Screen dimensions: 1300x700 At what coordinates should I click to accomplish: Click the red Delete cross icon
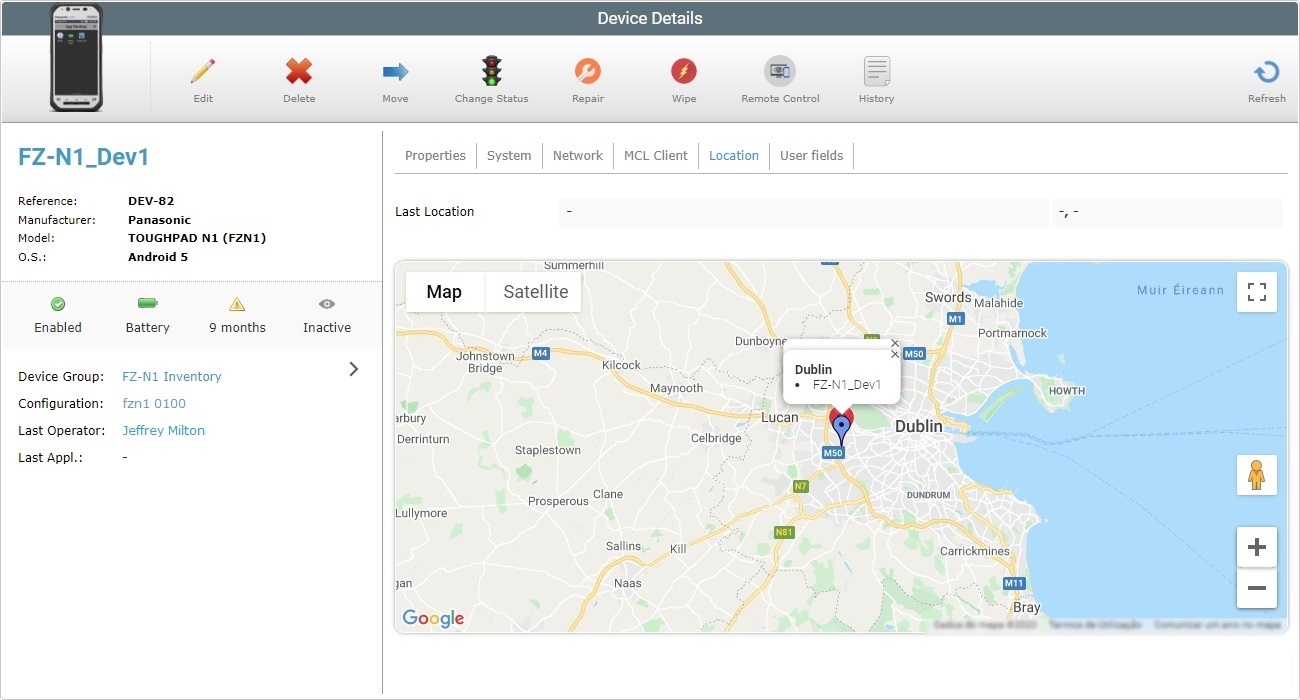[299, 72]
